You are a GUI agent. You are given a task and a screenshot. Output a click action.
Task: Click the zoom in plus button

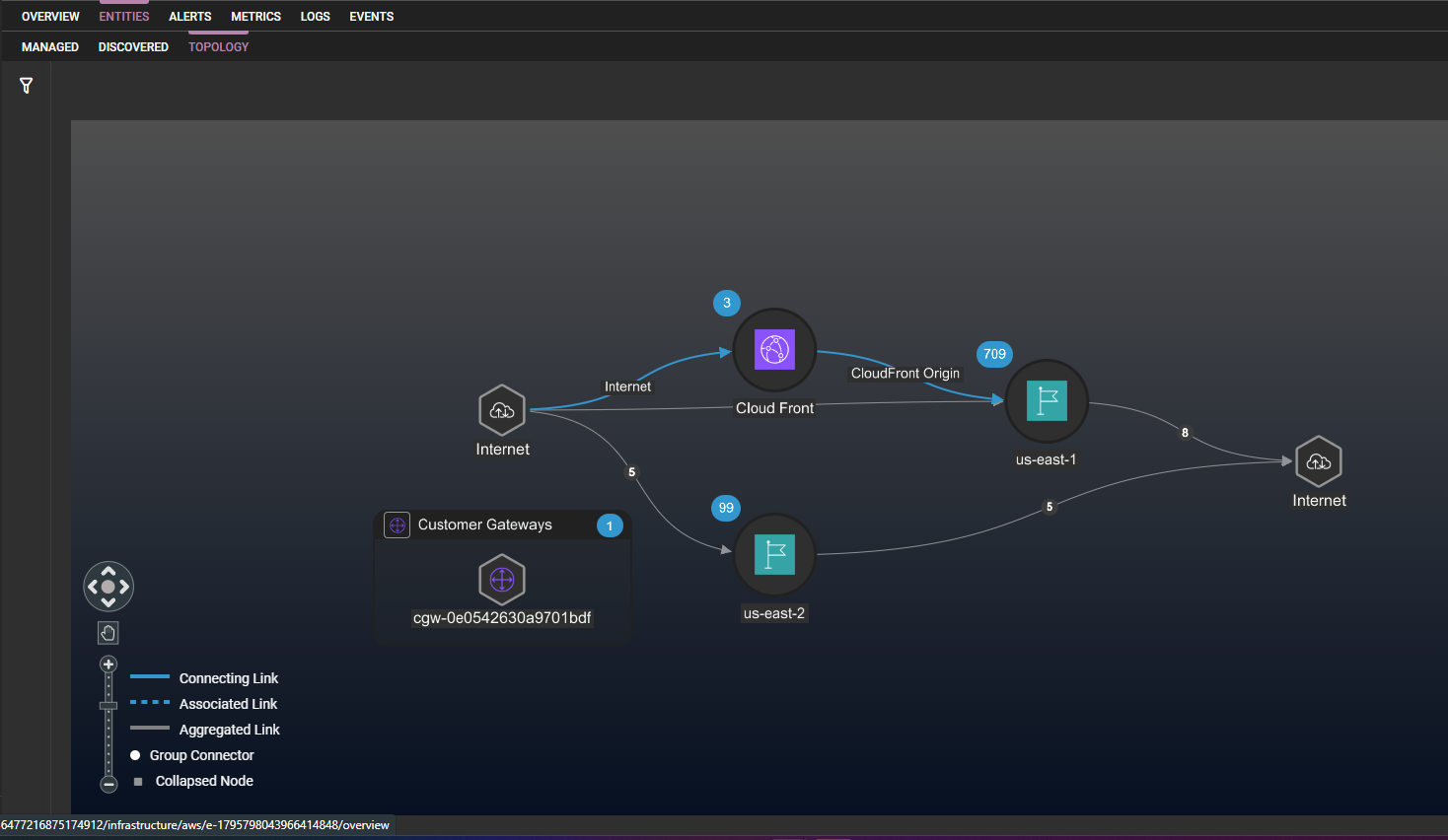pyautogui.click(x=108, y=664)
